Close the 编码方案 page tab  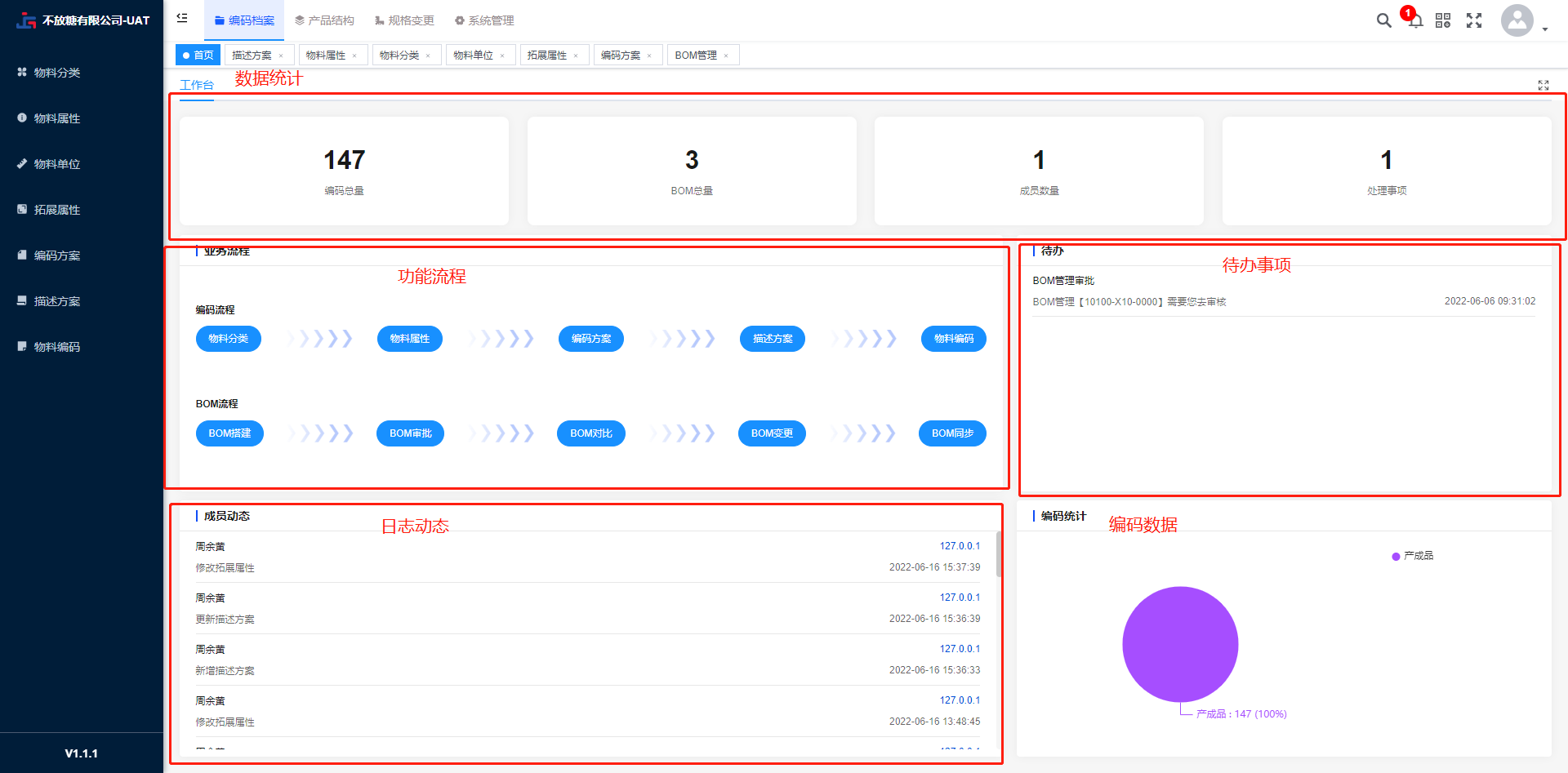pyautogui.click(x=649, y=56)
